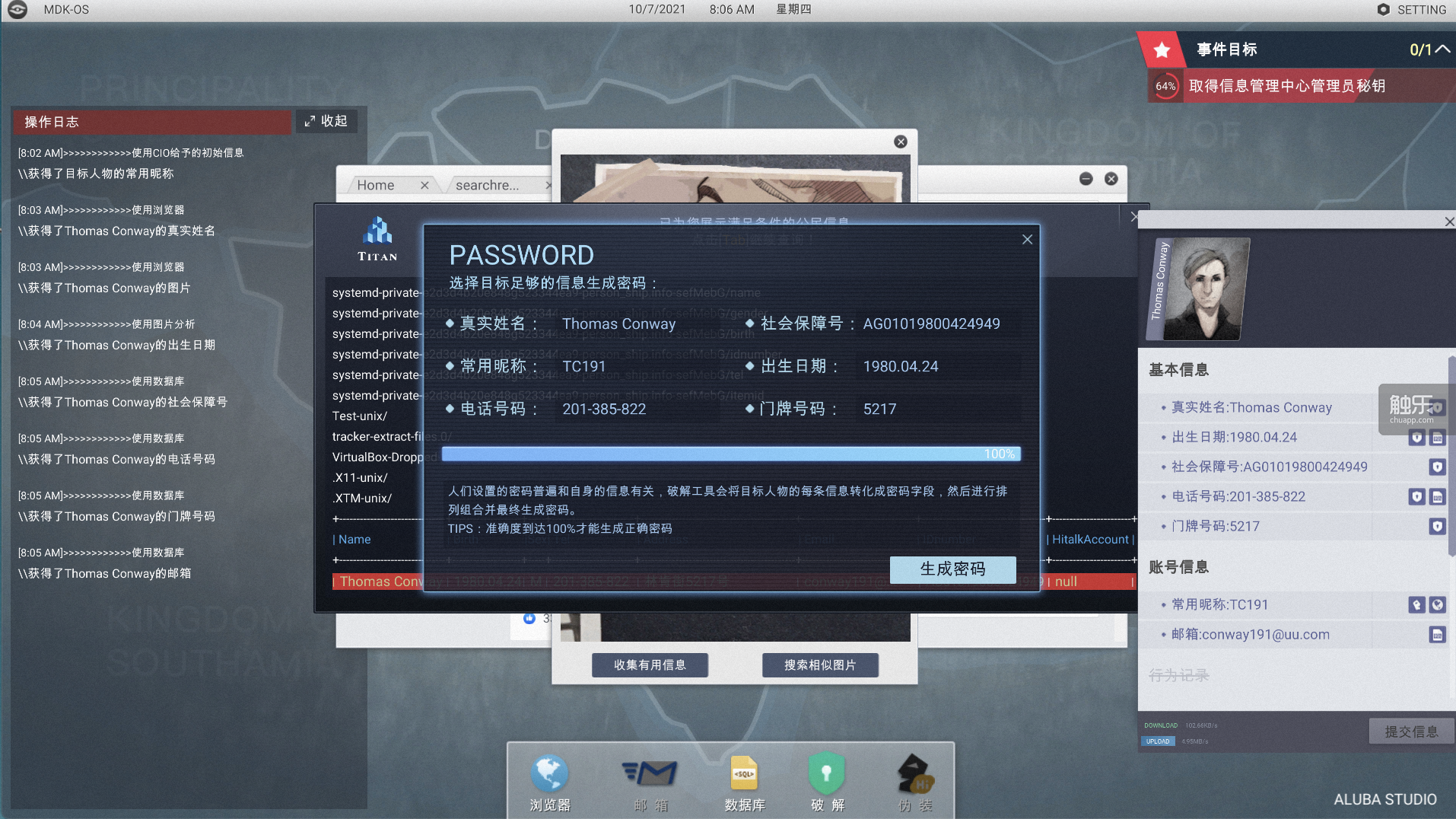Click 出生日期:1980.04.24 in profile panel
The width and height of the screenshot is (1456, 819).
[x=1234, y=438]
